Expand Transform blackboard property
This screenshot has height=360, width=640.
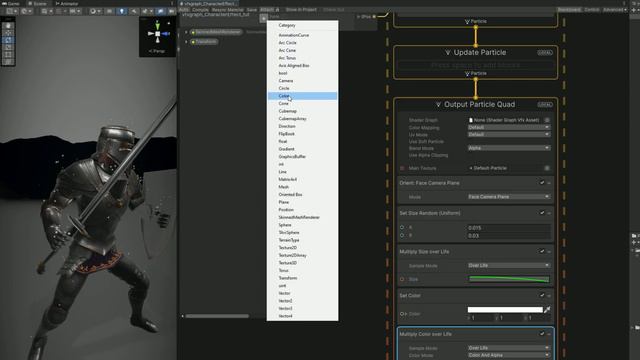coord(187,42)
